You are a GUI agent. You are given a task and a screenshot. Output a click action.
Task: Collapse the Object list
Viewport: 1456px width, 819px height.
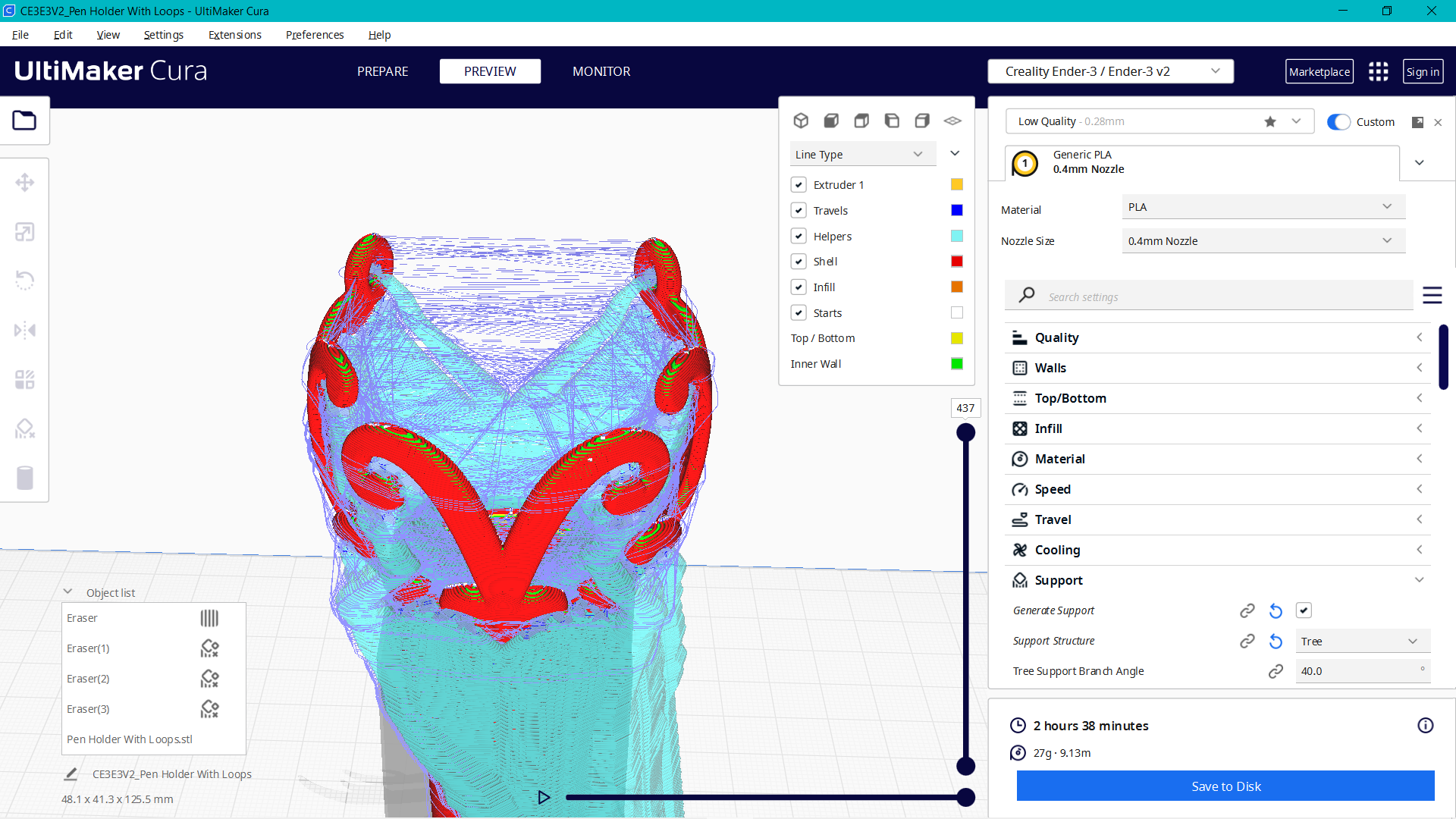(68, 592)
